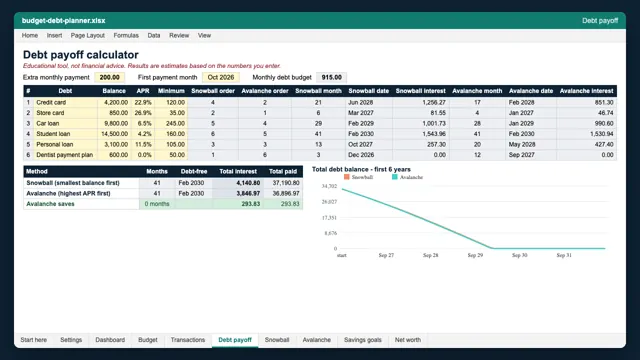Viewport: 640px width, 360px height.
Task: Open the Page Layout menu
Action: pyautogui.click(x=87, y=36)
